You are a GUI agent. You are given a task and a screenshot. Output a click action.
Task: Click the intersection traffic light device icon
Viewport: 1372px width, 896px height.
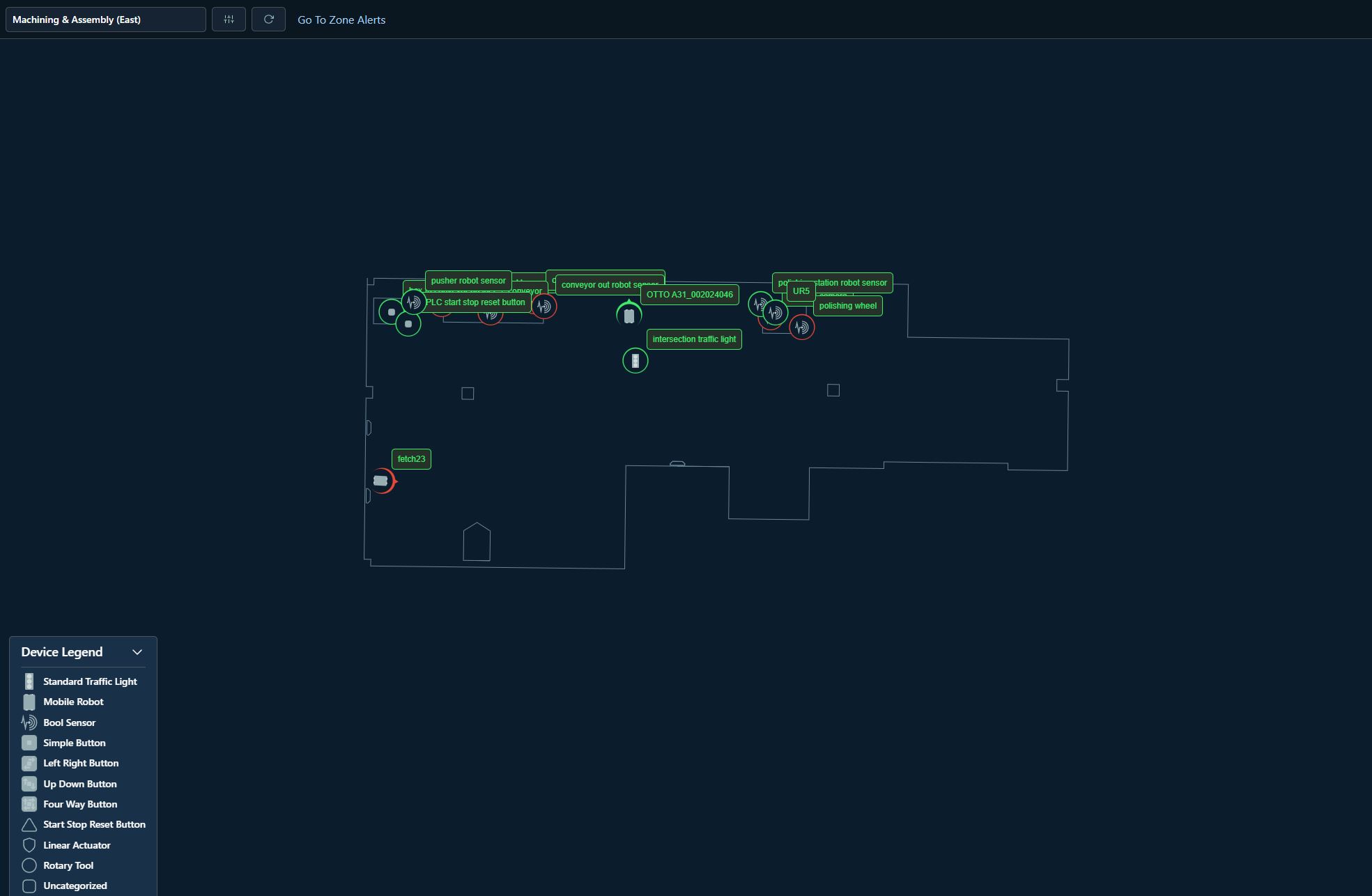point(635,361)
